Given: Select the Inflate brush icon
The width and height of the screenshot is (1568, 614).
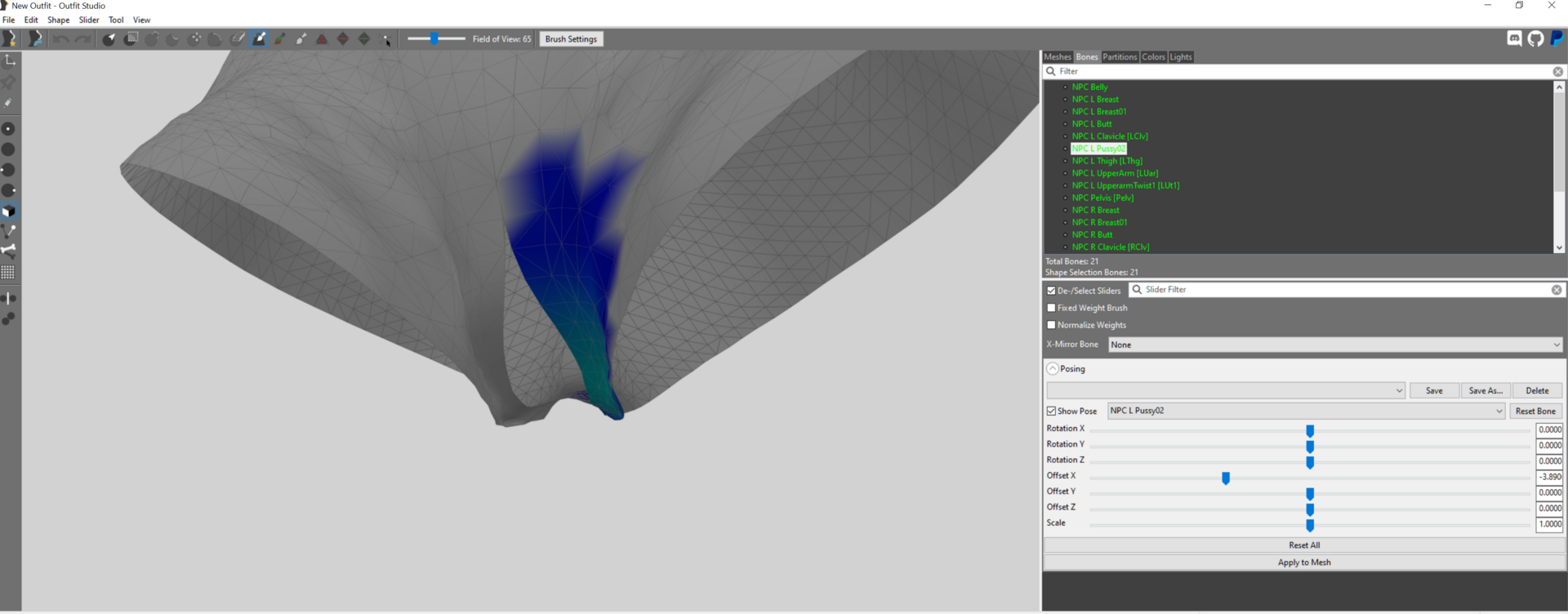Looking at the screenshot, I should 152,38.
